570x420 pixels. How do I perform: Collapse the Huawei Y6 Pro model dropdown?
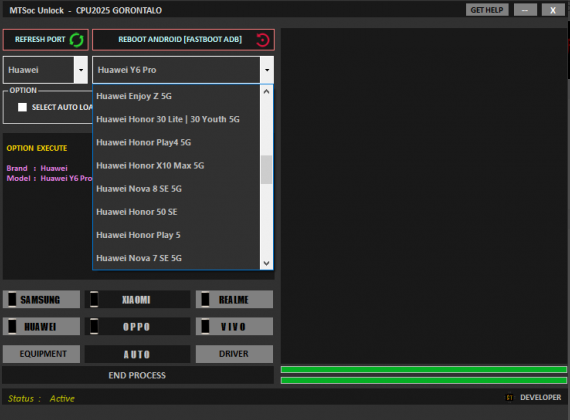point(267,70)
